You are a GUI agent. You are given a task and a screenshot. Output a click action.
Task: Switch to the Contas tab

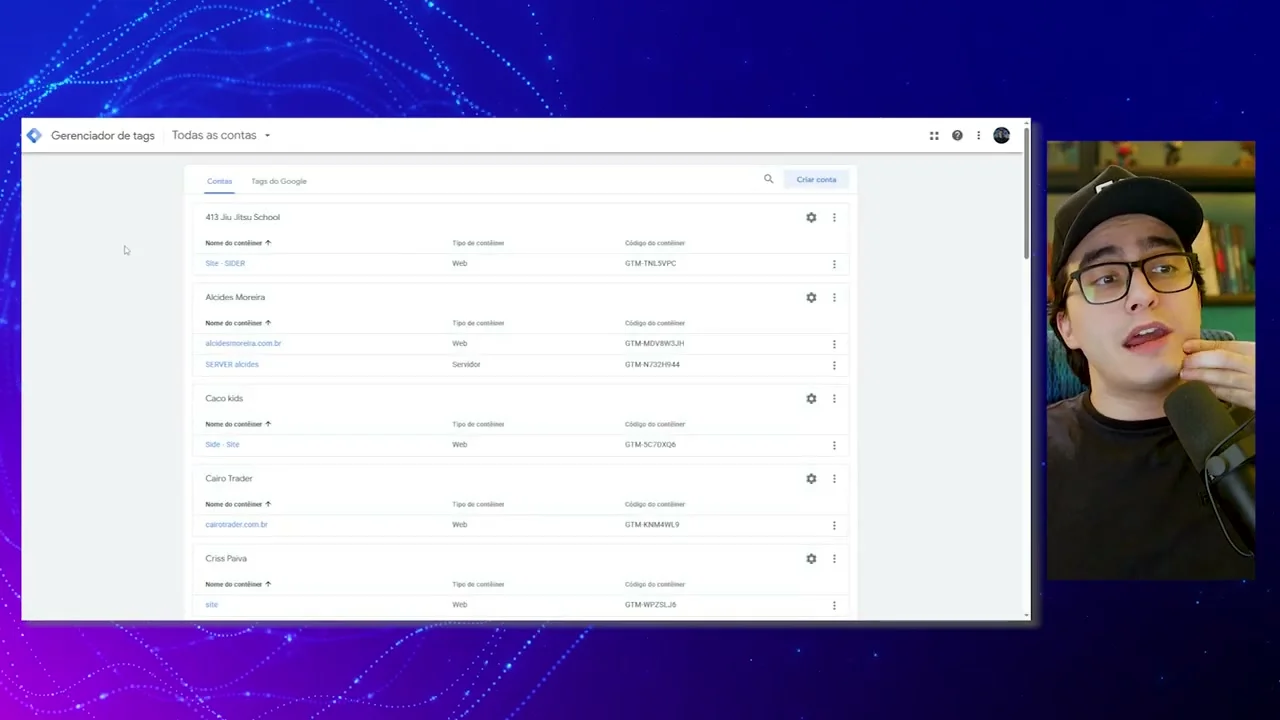tap(219, 181)
